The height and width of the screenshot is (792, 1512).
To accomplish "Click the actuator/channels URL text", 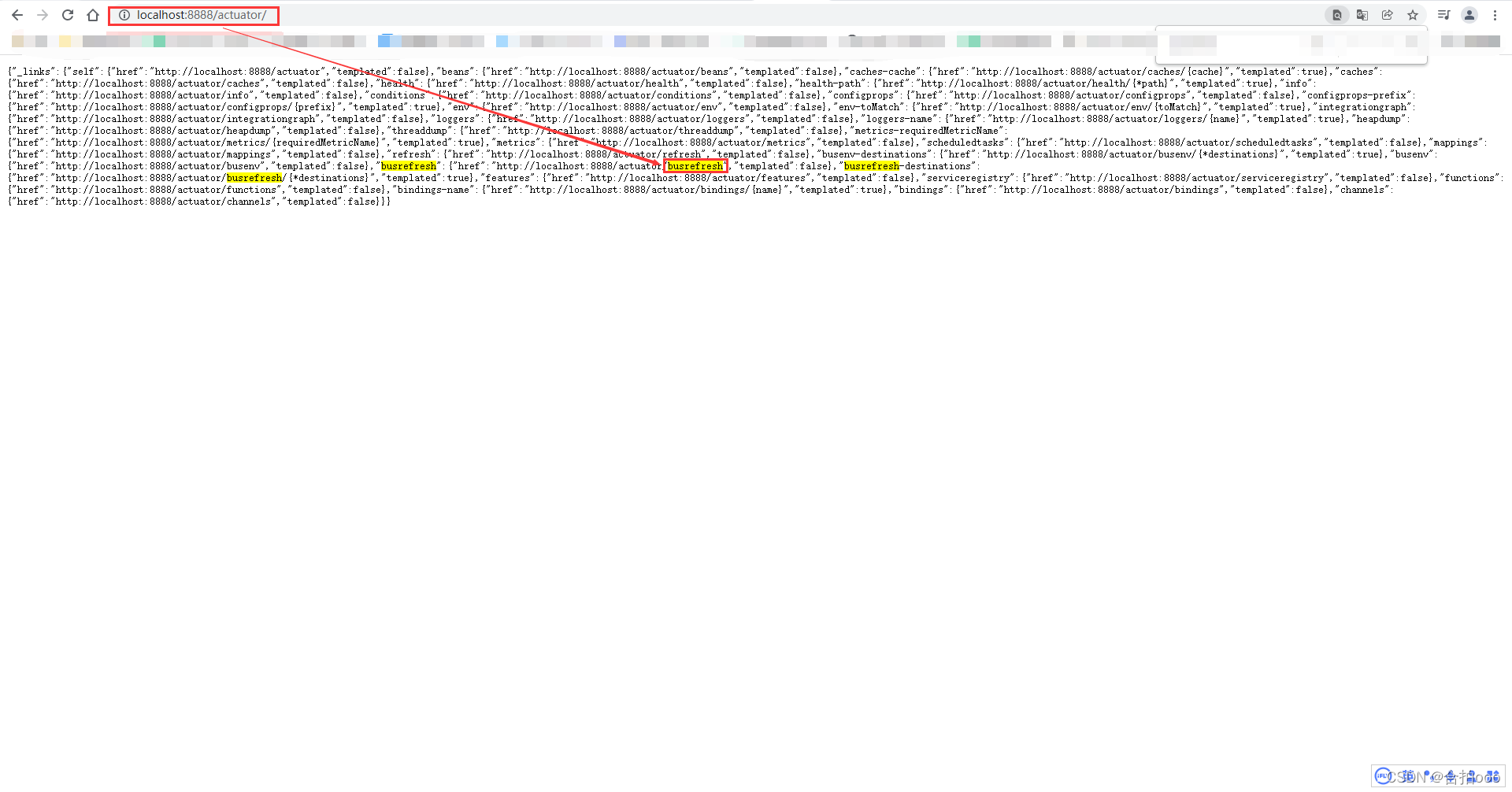I will pos(164,202).
